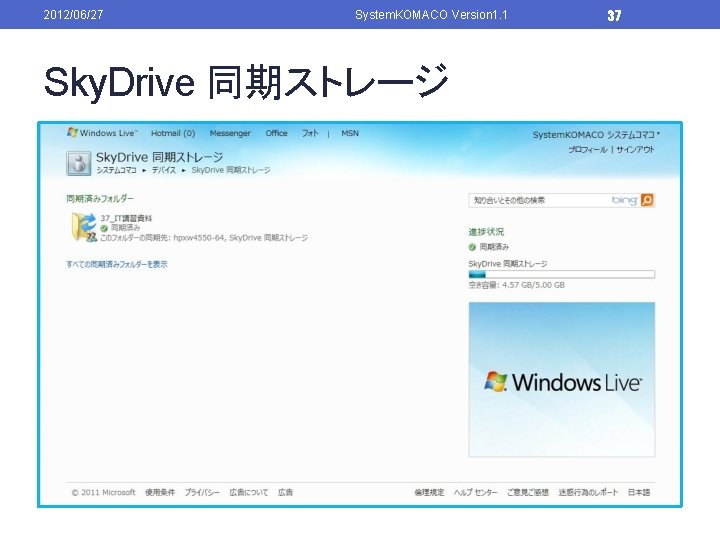
Task: Click the Windows Live banner image
Action: point(562,379)
